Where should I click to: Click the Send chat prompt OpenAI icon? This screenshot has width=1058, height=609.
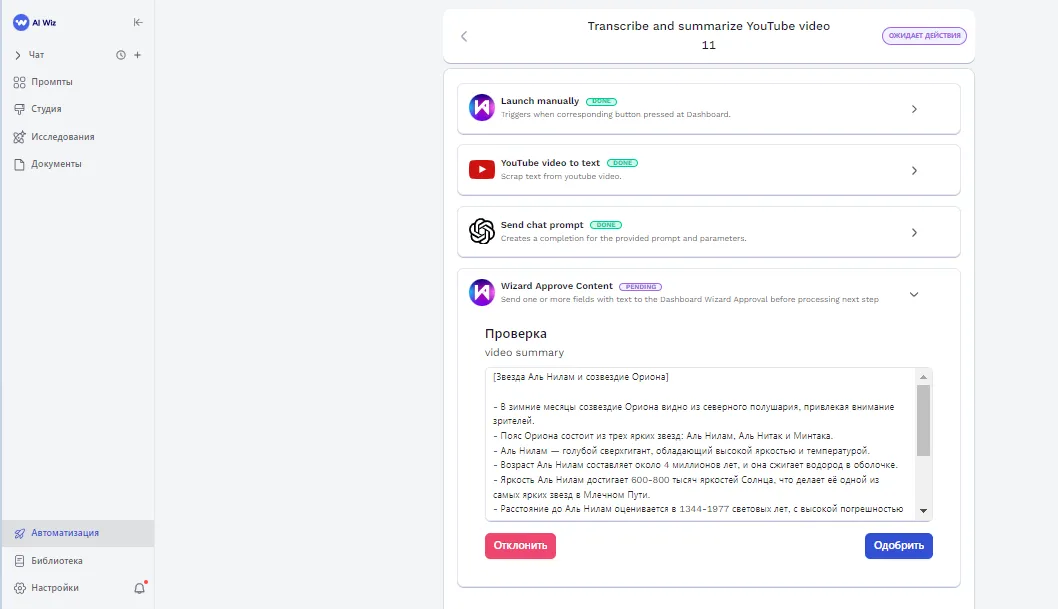pyautogui.click(x=482, y=232)
